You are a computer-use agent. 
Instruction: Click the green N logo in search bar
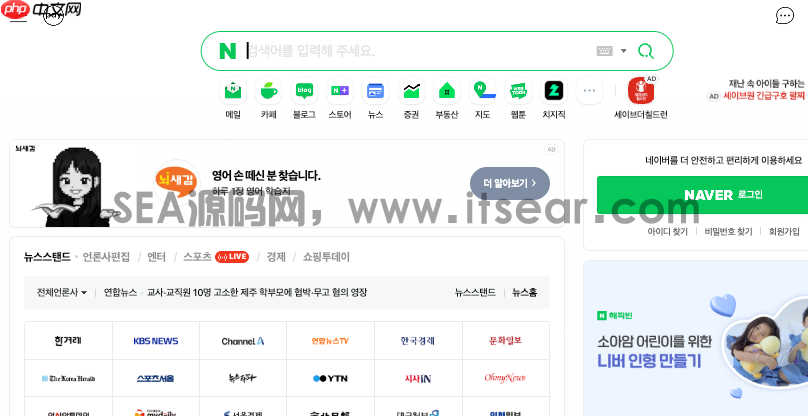tap(228, 51)
